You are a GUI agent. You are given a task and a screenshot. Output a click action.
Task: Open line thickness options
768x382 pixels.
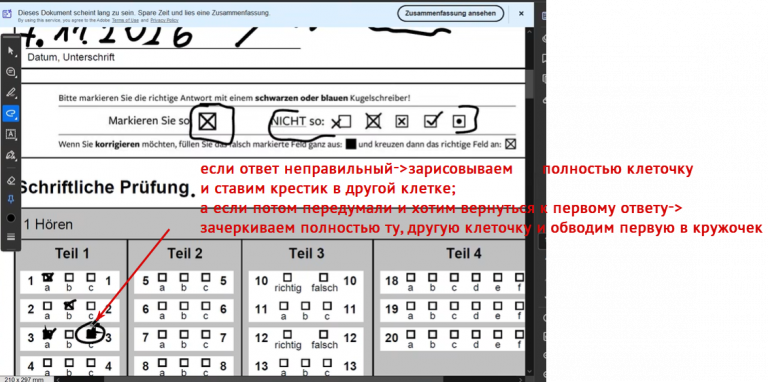point(11,237)
